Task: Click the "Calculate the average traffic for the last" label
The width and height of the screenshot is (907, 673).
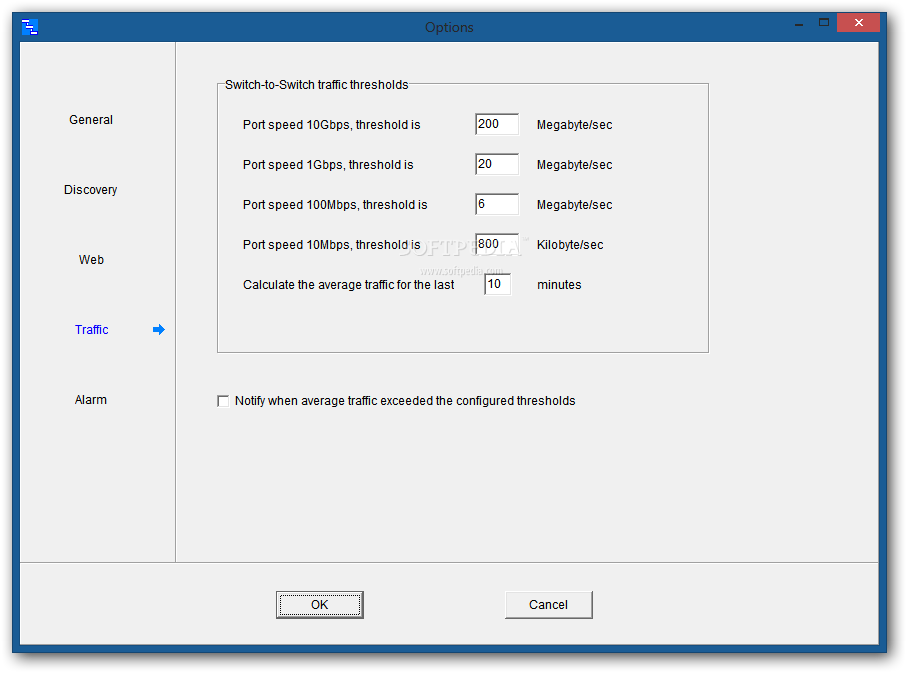Action: (x=348, y=285)
